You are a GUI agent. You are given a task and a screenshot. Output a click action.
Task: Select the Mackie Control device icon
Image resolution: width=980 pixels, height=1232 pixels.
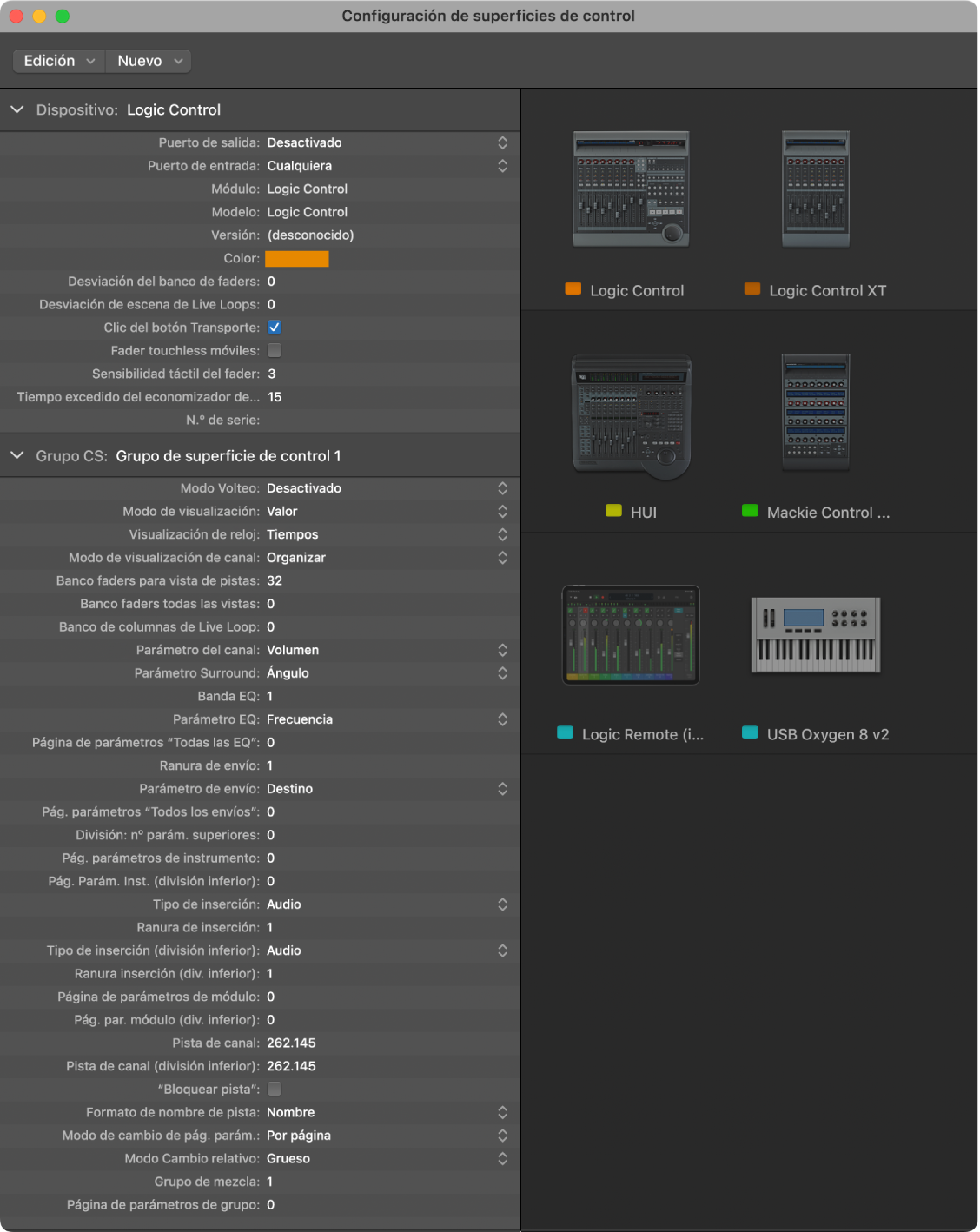[x=815, y=413]
